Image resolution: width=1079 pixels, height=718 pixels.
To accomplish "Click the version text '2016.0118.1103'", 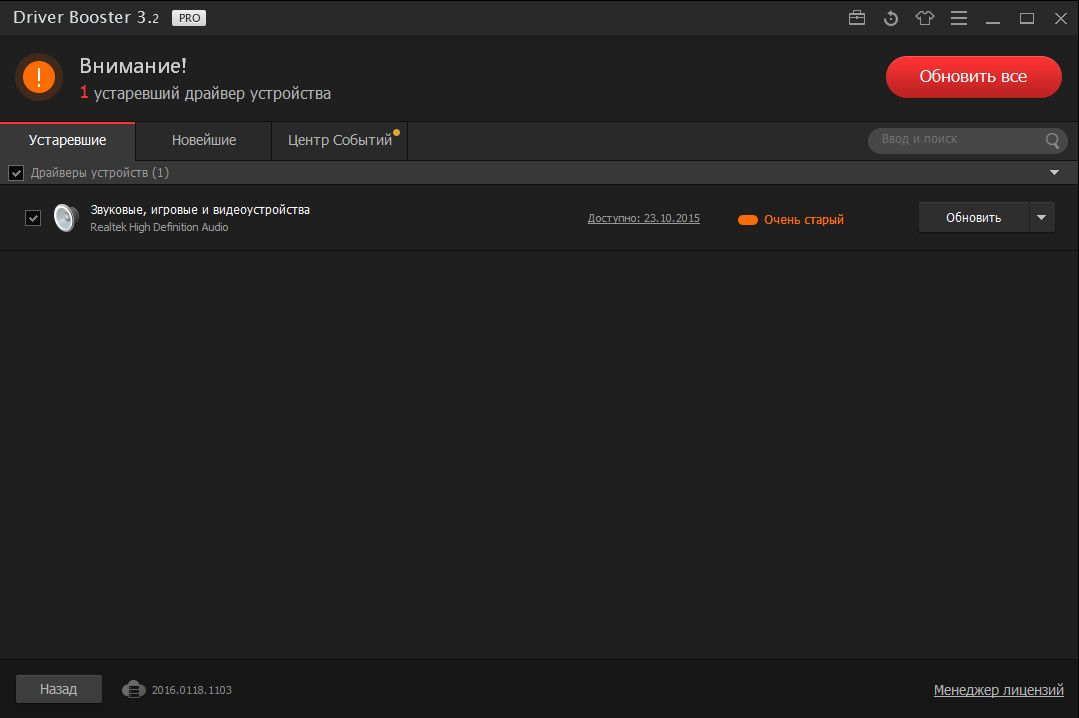I will pos(191,690).
